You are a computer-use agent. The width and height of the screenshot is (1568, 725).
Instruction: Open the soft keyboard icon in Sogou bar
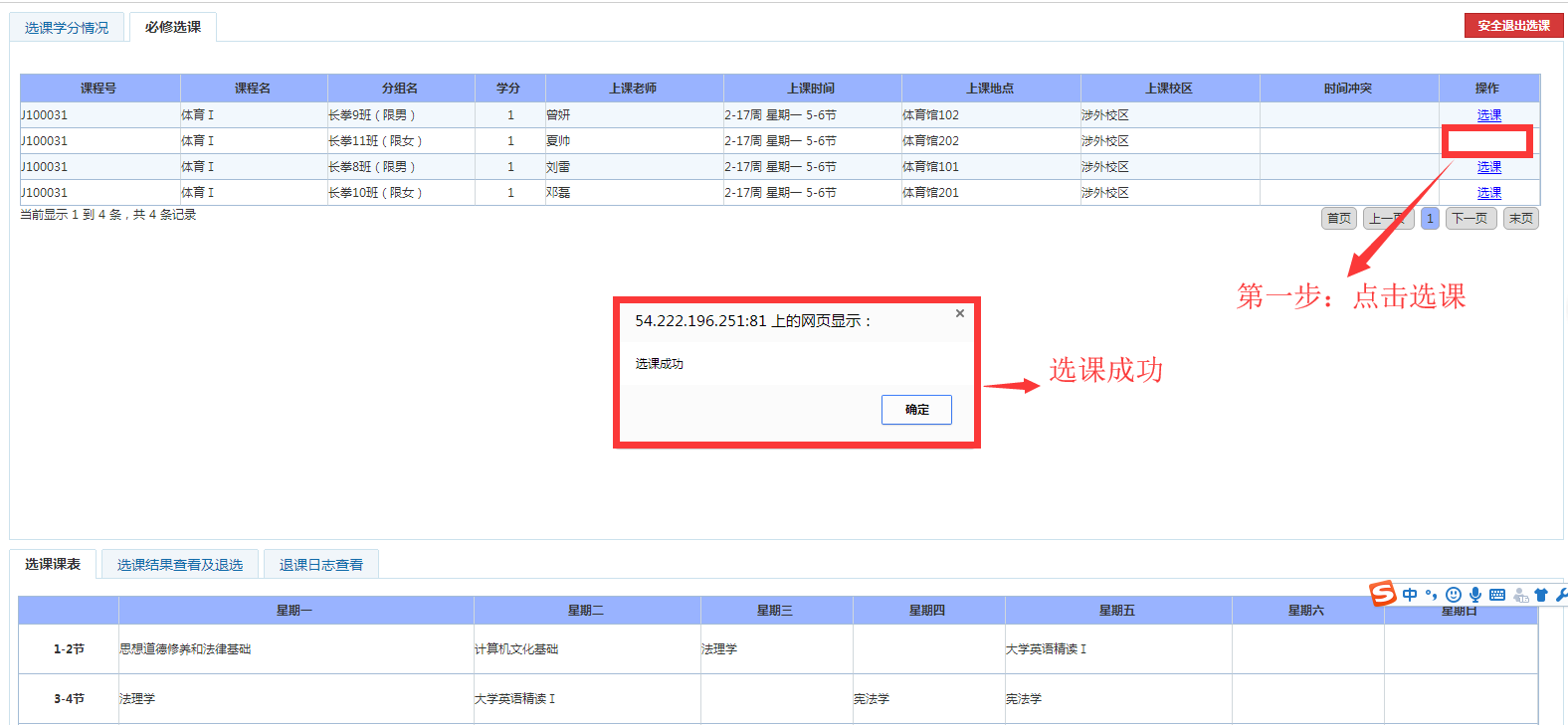pyautogui.click(x=1497, y=595)
